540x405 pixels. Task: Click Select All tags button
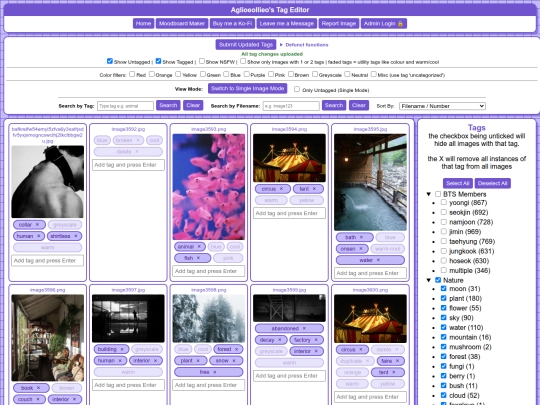pos(458,183)
